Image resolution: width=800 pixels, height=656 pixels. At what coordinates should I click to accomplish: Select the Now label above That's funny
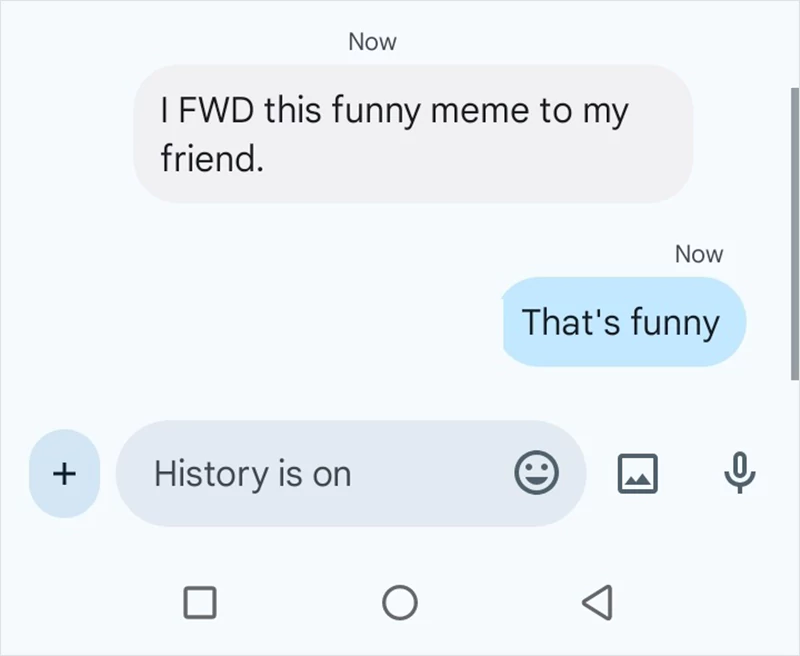[699, 254]
